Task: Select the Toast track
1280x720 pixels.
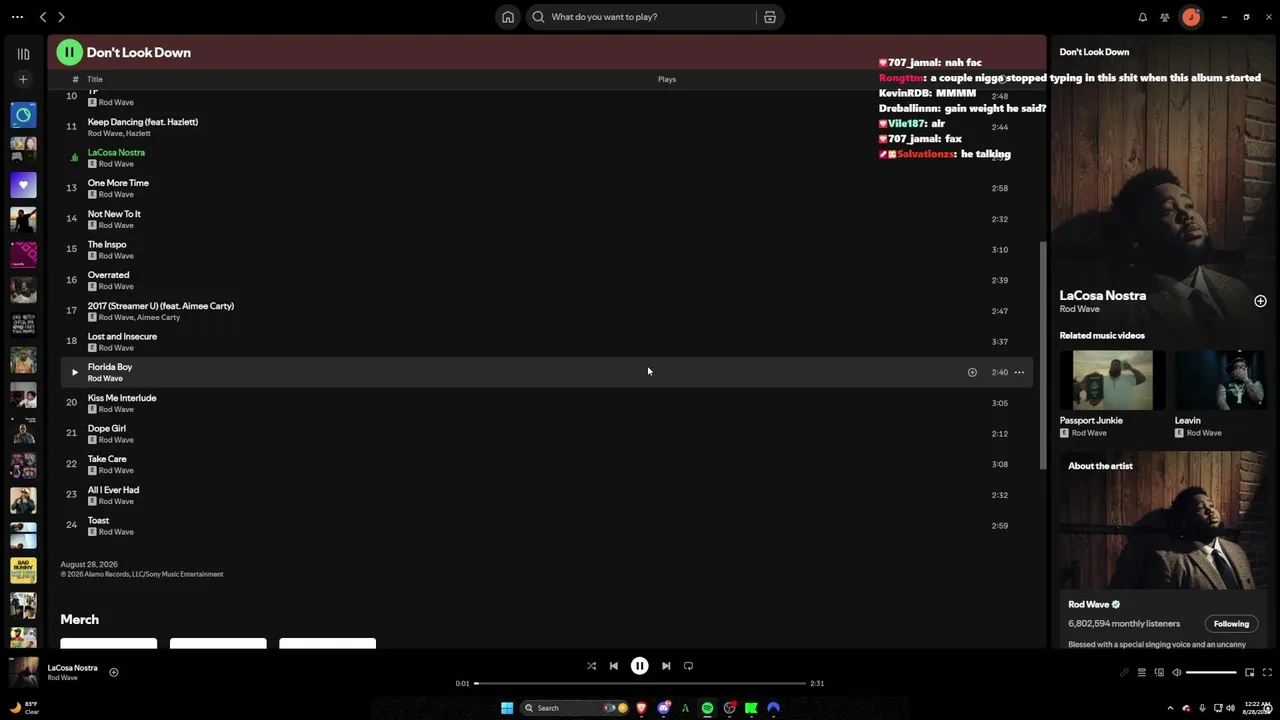Action: (x=546, y=526)
